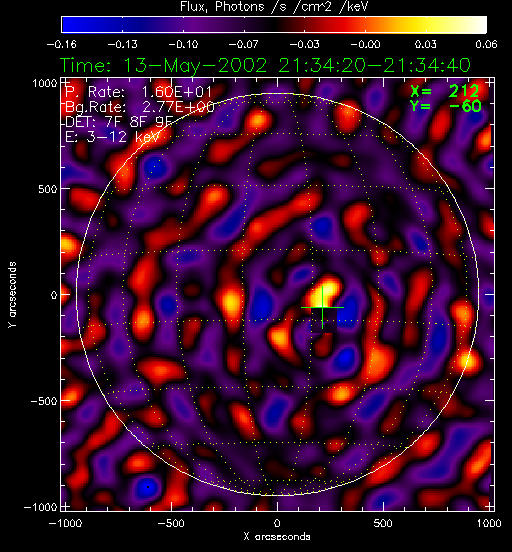This screenshot has height=552, width=512.
Task: Click the X= 212 coordinate readout
Action: (x=445, y=91)
